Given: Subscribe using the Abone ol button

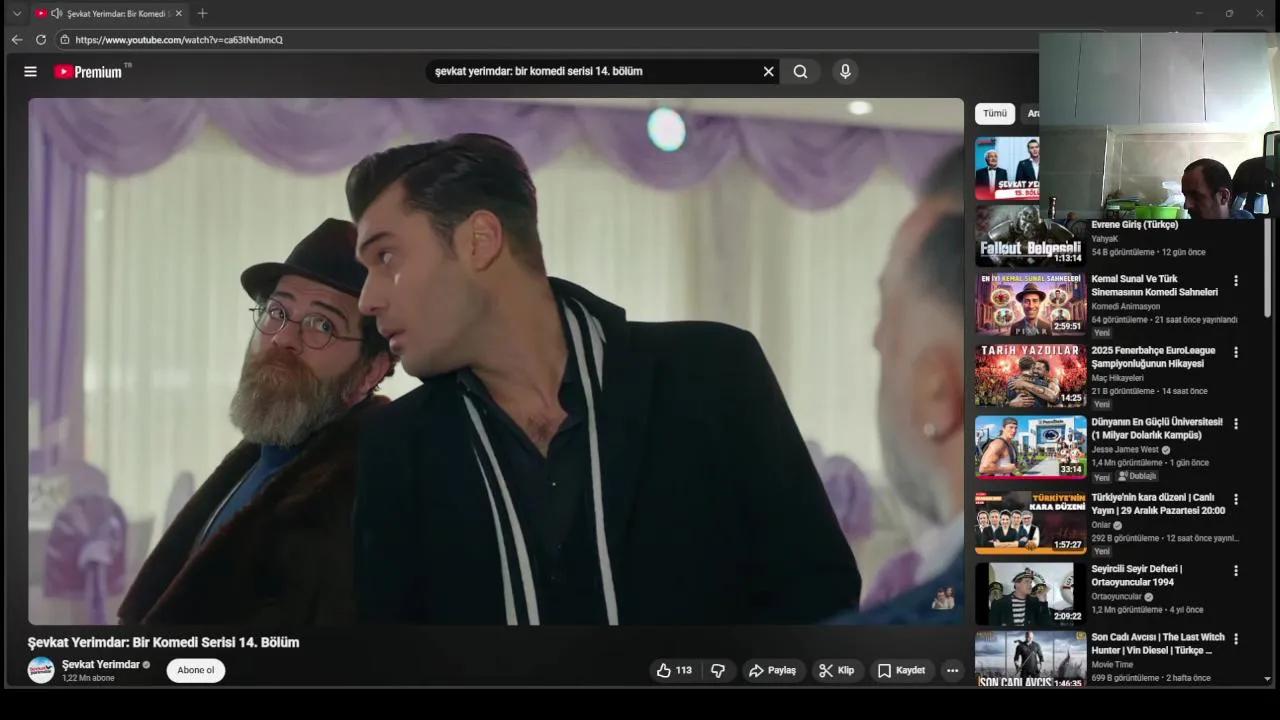Looking at the screenshot, I should [x=196, y=670].
